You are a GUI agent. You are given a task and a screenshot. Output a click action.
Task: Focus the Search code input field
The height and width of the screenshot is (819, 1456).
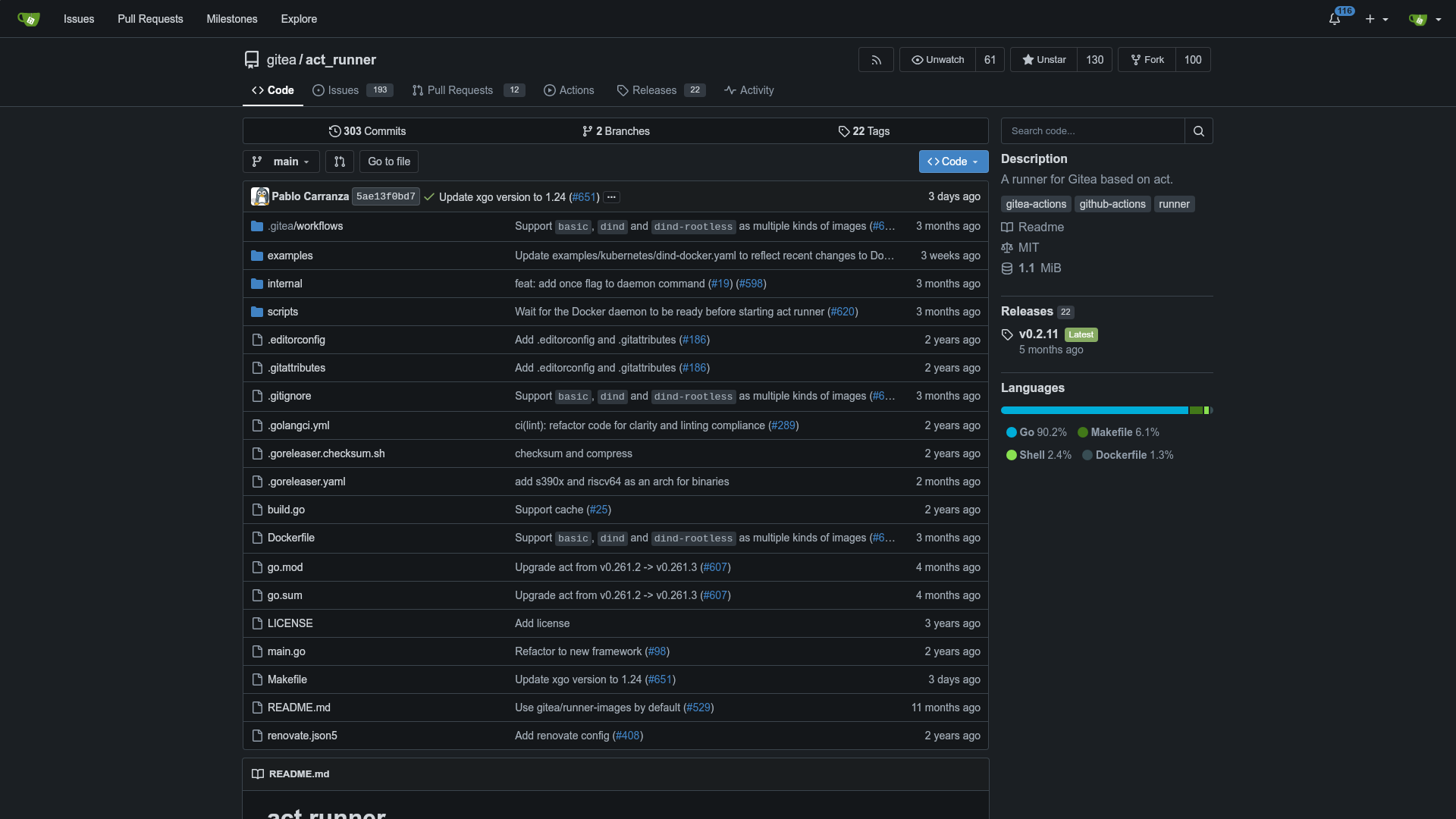[x=1092, y=131]
